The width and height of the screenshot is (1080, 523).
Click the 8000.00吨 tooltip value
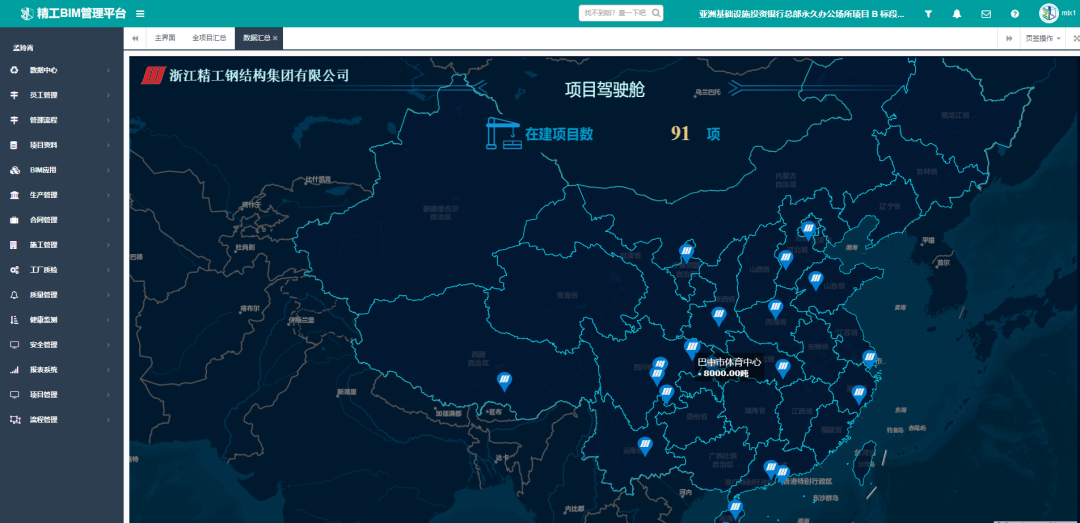pos(725,373)
